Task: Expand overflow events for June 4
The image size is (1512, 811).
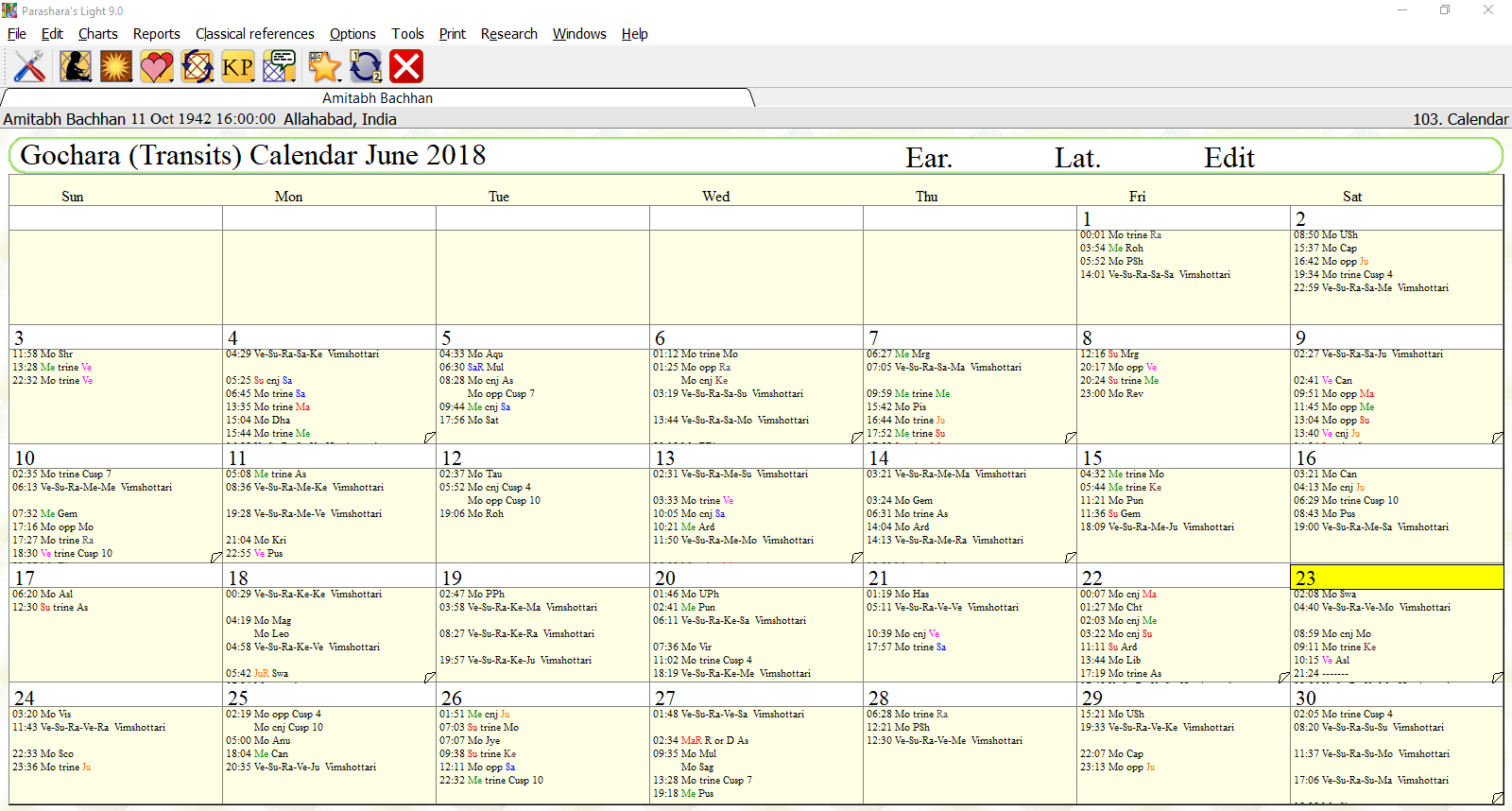Action: pos(430,438)
